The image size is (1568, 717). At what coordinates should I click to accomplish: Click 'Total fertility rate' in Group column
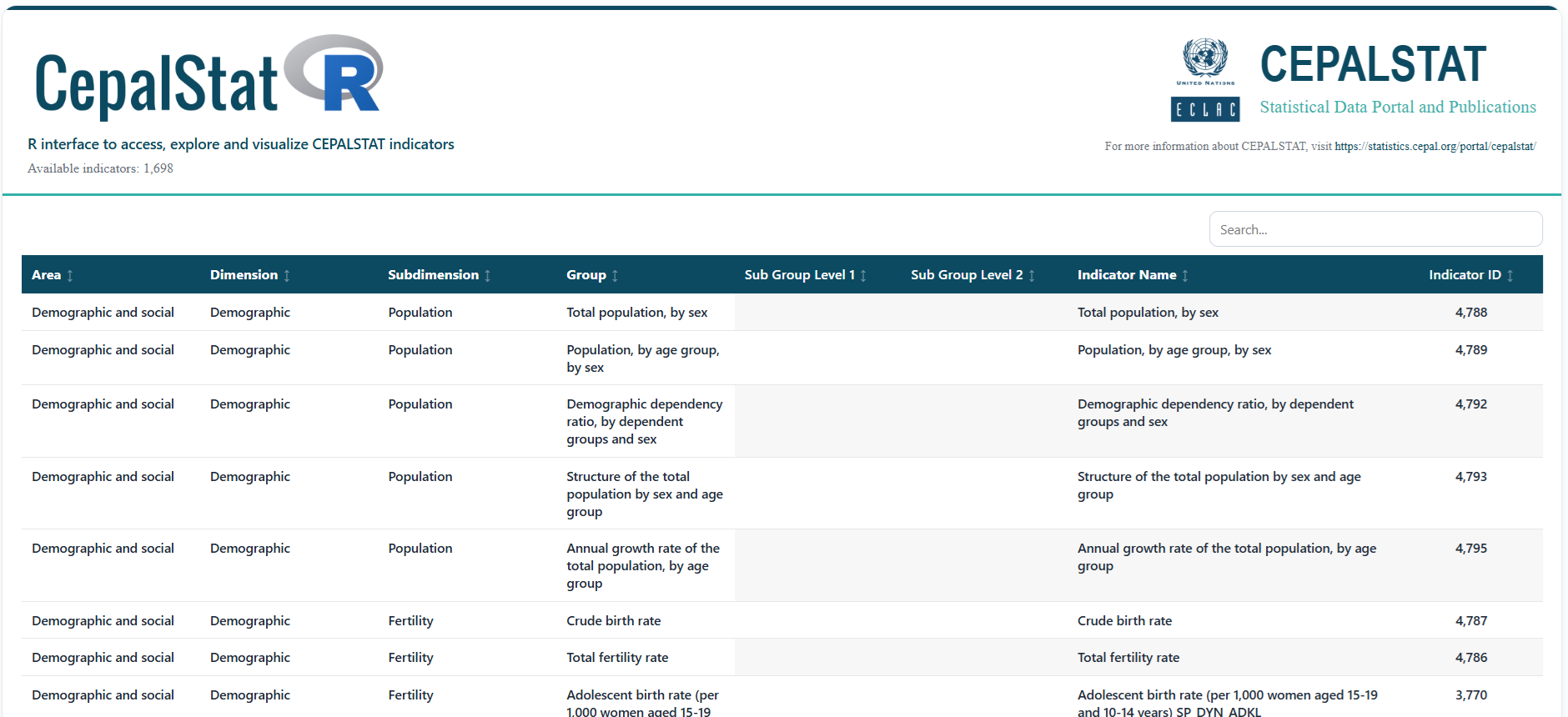tap(617, 658)
